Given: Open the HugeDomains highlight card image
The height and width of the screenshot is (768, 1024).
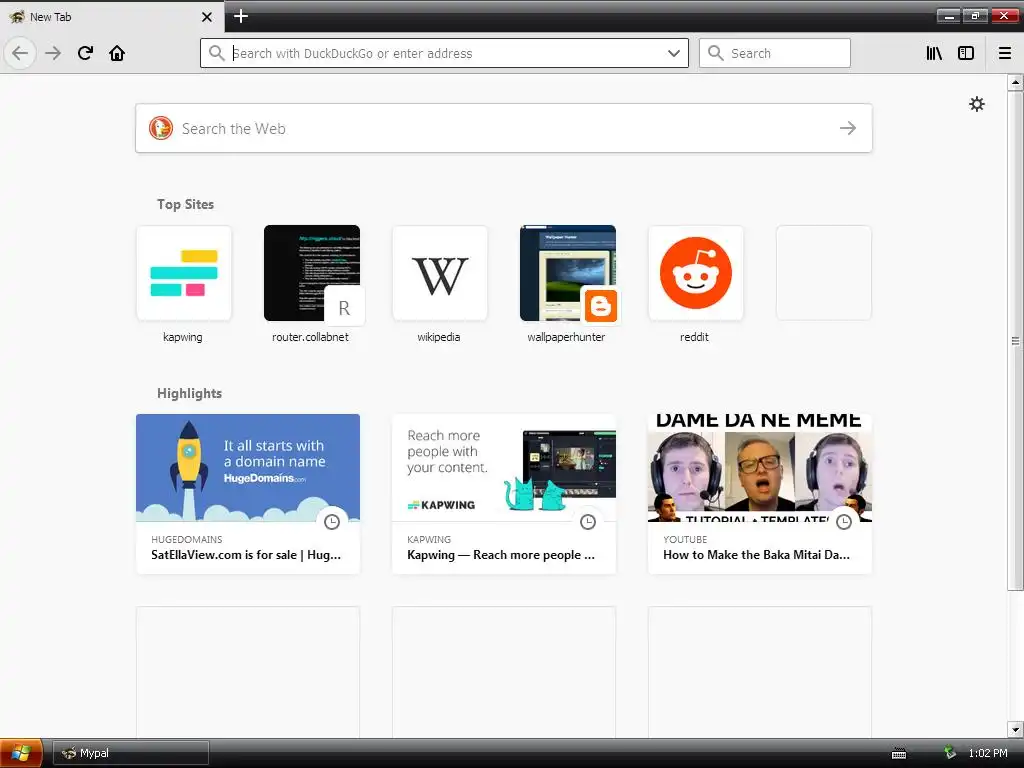Looking at the screenshot, I should coord(248,468).
